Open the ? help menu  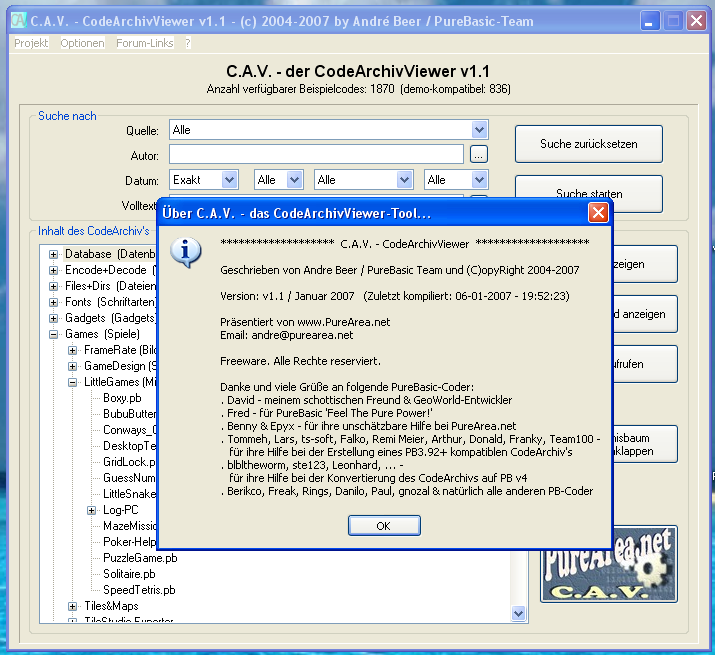click(x=188, y=43)
